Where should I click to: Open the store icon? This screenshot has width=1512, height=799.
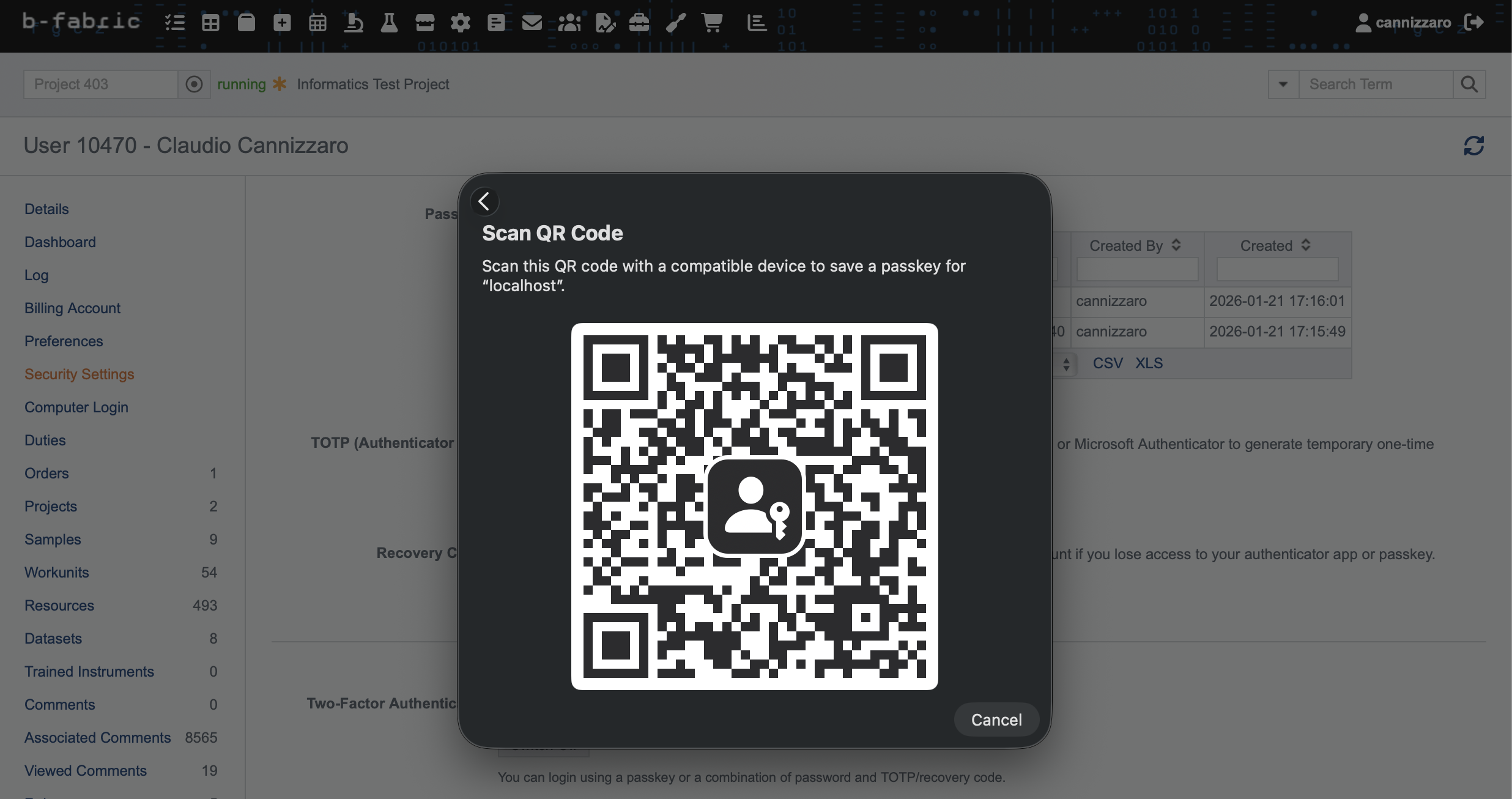tap(424, 23)
